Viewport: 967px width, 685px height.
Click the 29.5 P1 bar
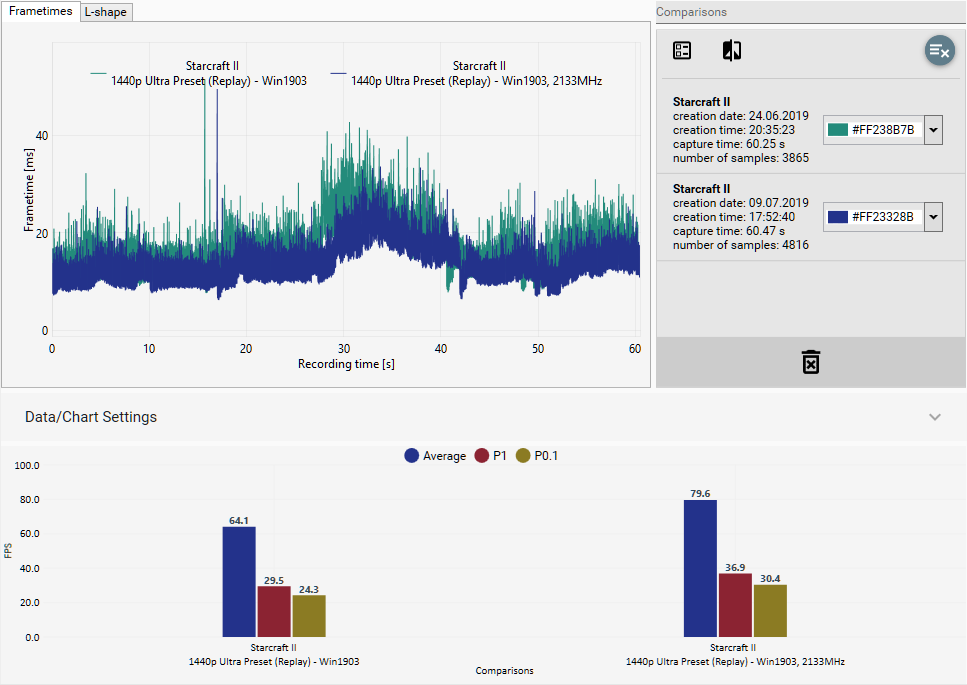click(x=274, y=611)
